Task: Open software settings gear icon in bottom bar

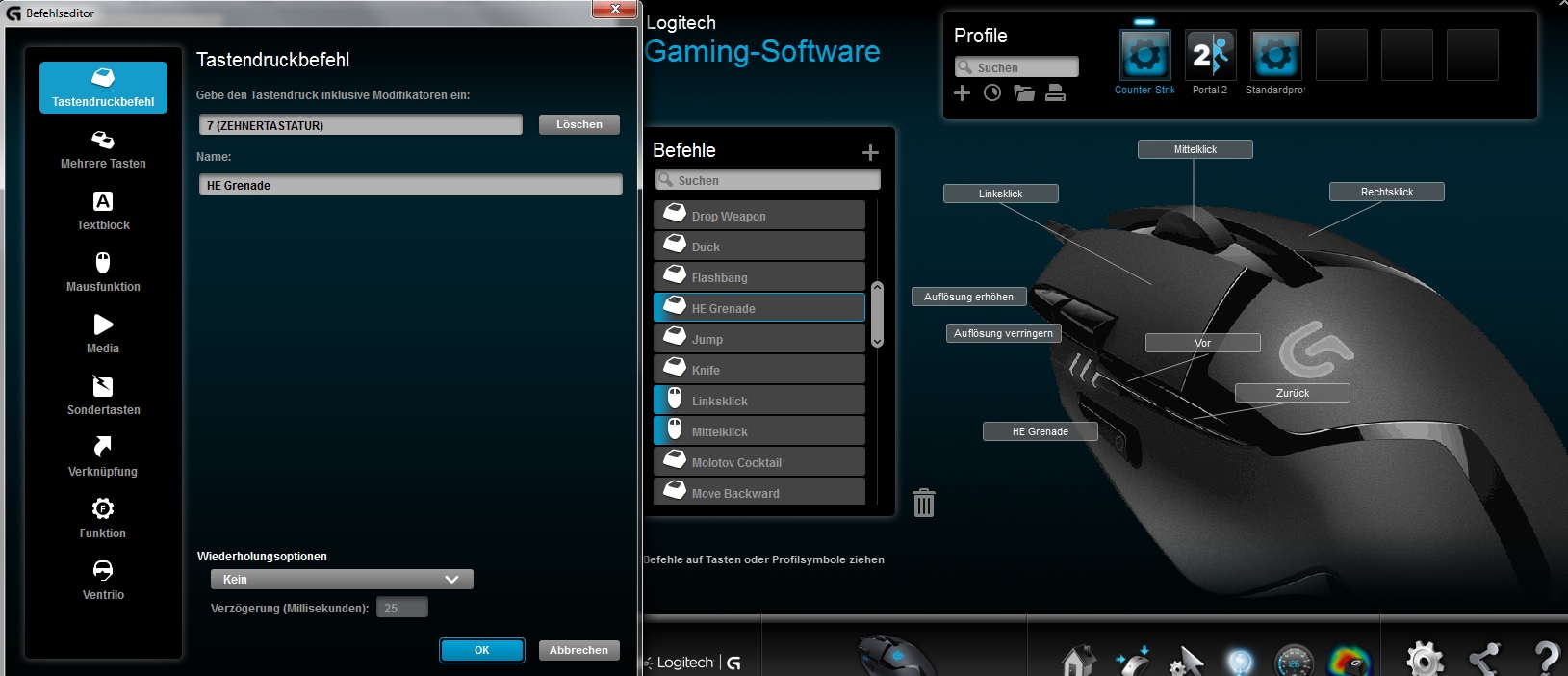Action: (x=1425, y=661)
